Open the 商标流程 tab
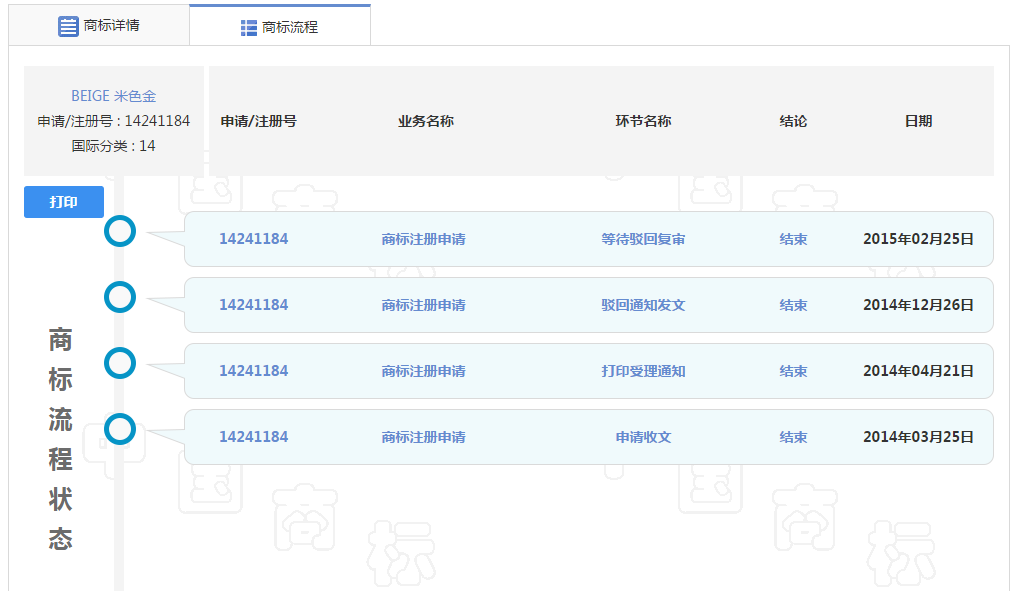This screenshot has width=1018, height=591. point(280,27)
